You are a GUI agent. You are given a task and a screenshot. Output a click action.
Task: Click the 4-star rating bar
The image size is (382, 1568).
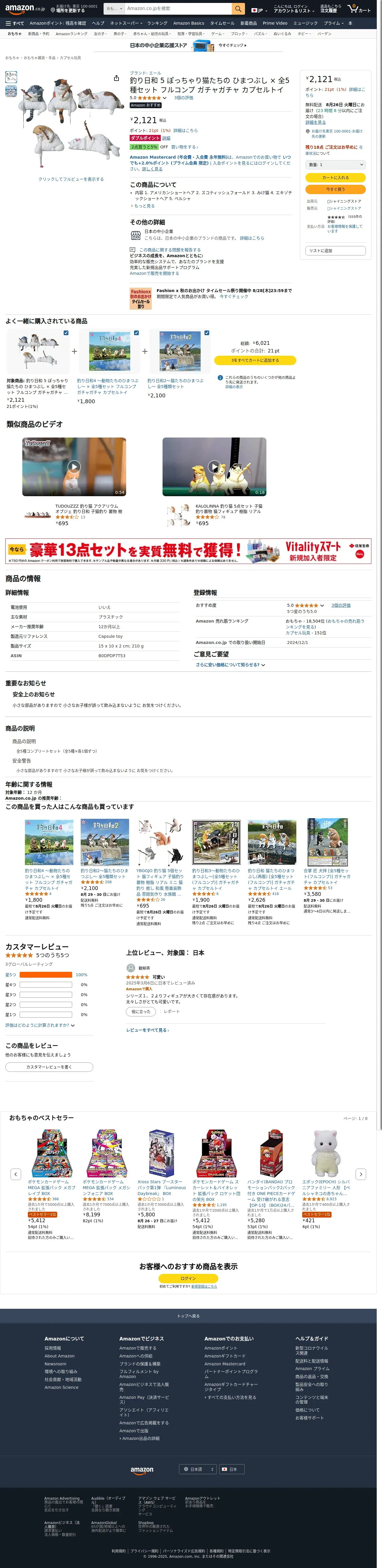pos(46,984)
